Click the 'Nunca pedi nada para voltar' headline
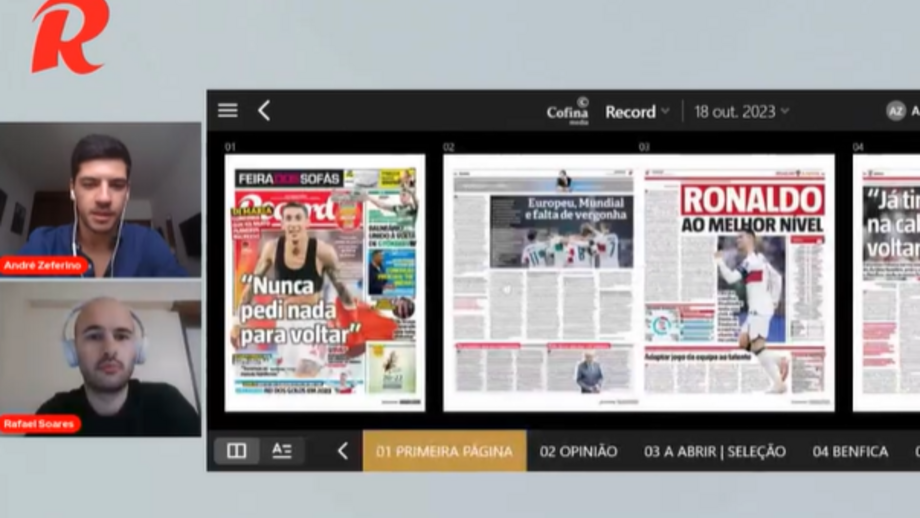The image size is (920, 518). click(300, 310)
